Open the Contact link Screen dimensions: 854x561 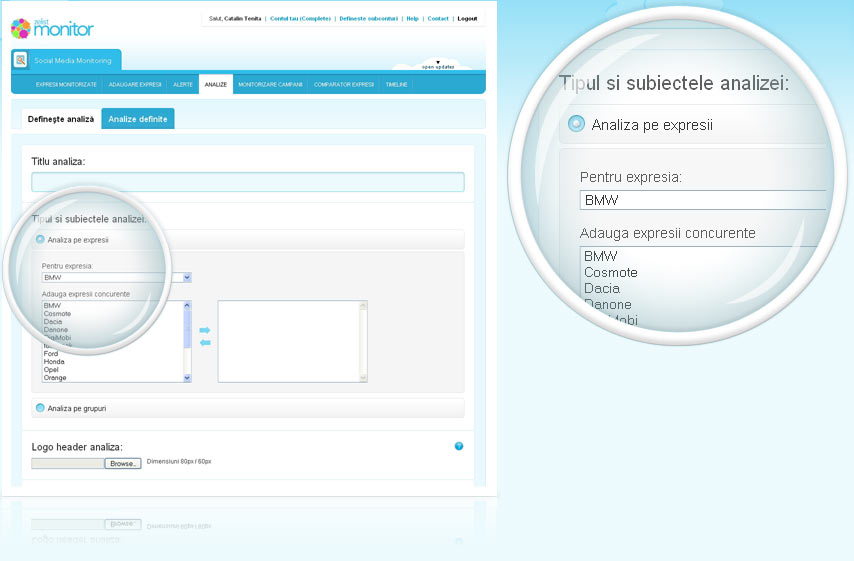[x=438, y=19]
